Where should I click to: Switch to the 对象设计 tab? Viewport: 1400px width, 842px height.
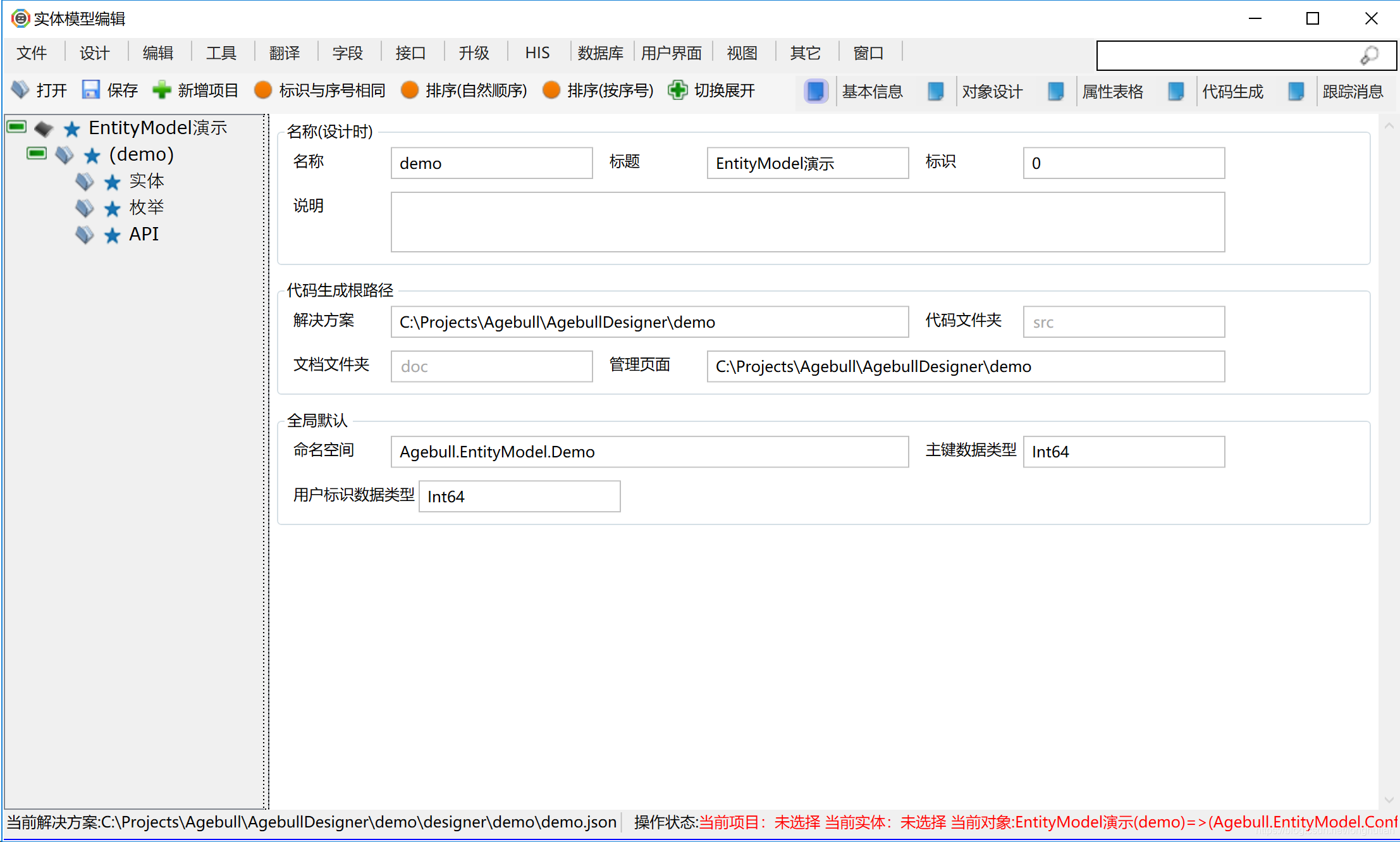[x=993, y=92]
